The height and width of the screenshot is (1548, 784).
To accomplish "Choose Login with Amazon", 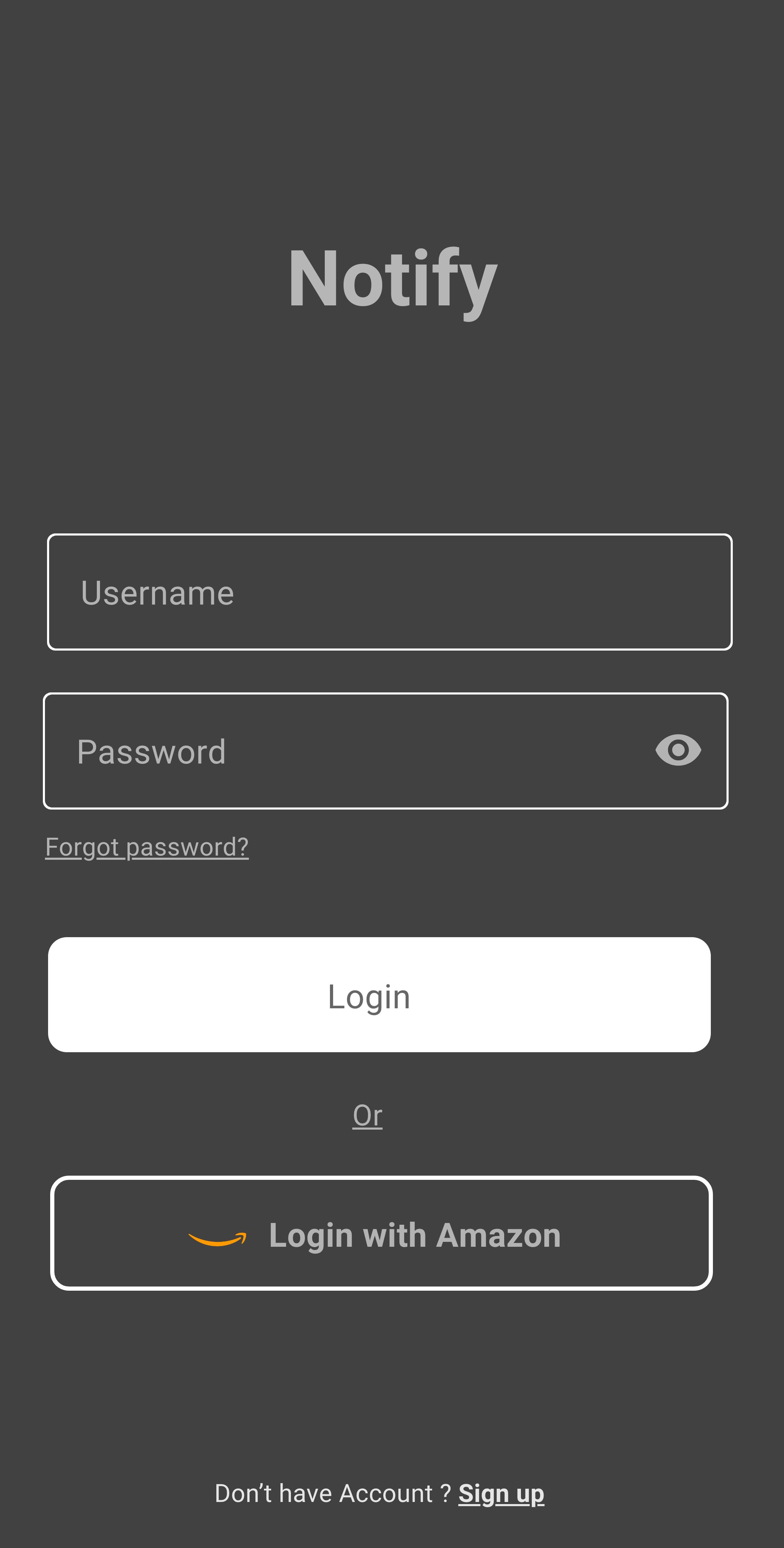I will point(382,1233).
